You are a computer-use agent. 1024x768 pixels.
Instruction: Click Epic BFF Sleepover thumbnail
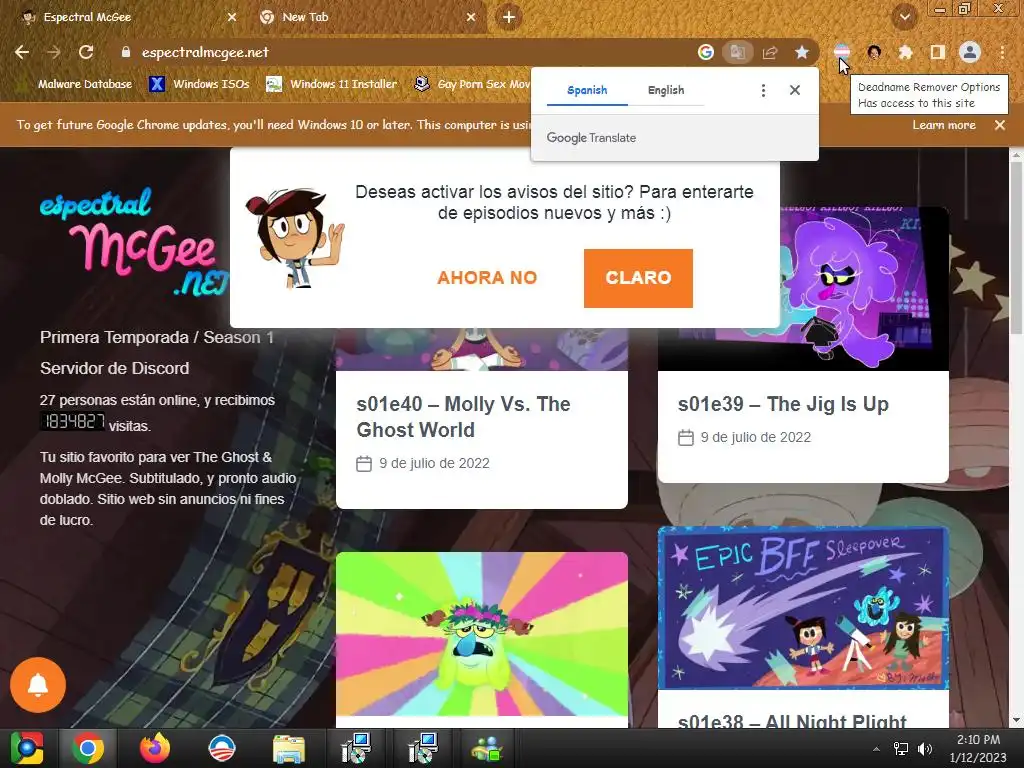(803, 607)
